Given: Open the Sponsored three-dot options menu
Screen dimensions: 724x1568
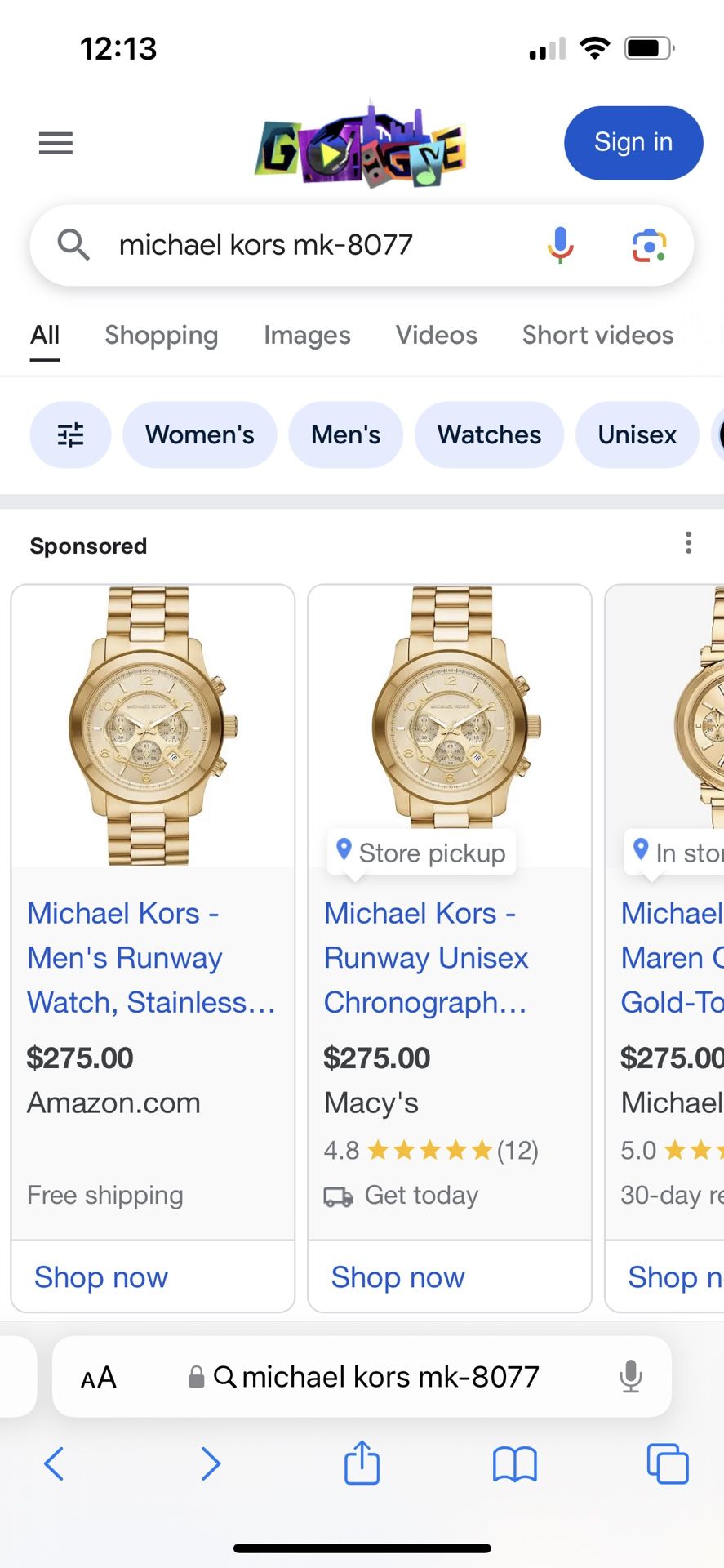Looking at the screenshot, I should (x=688, y=542).
